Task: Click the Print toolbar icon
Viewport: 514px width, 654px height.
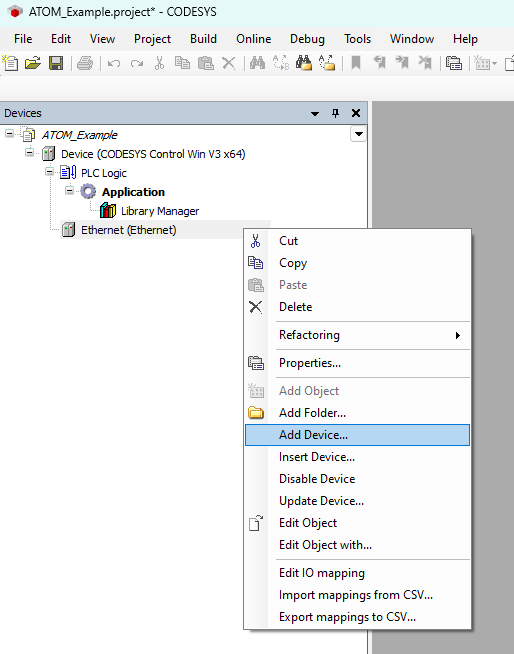Action: point(85,63)
